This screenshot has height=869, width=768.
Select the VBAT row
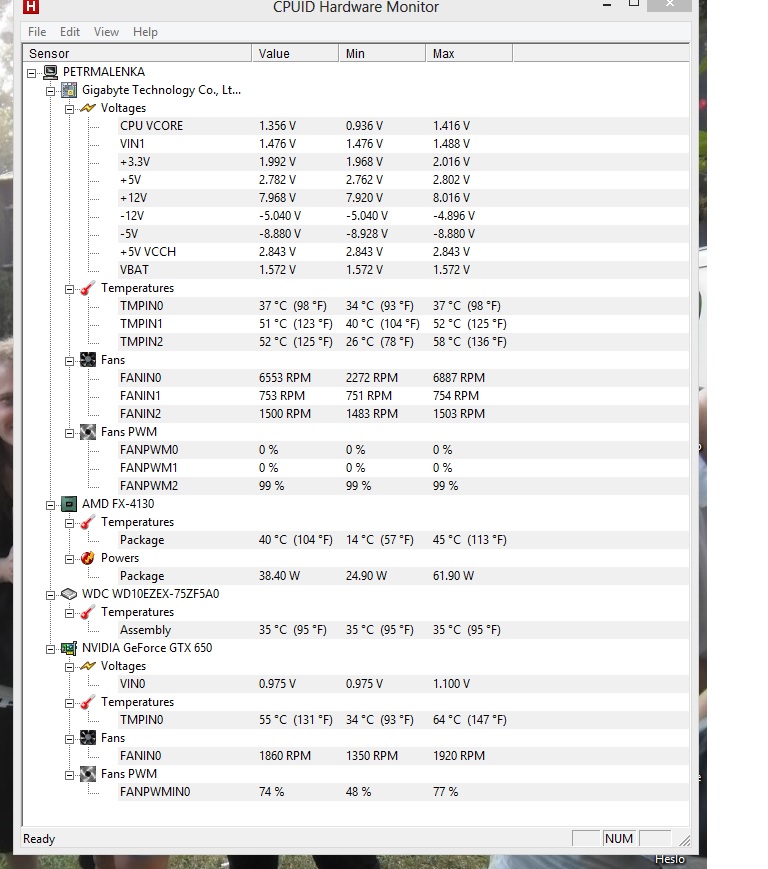coord(403,270)
